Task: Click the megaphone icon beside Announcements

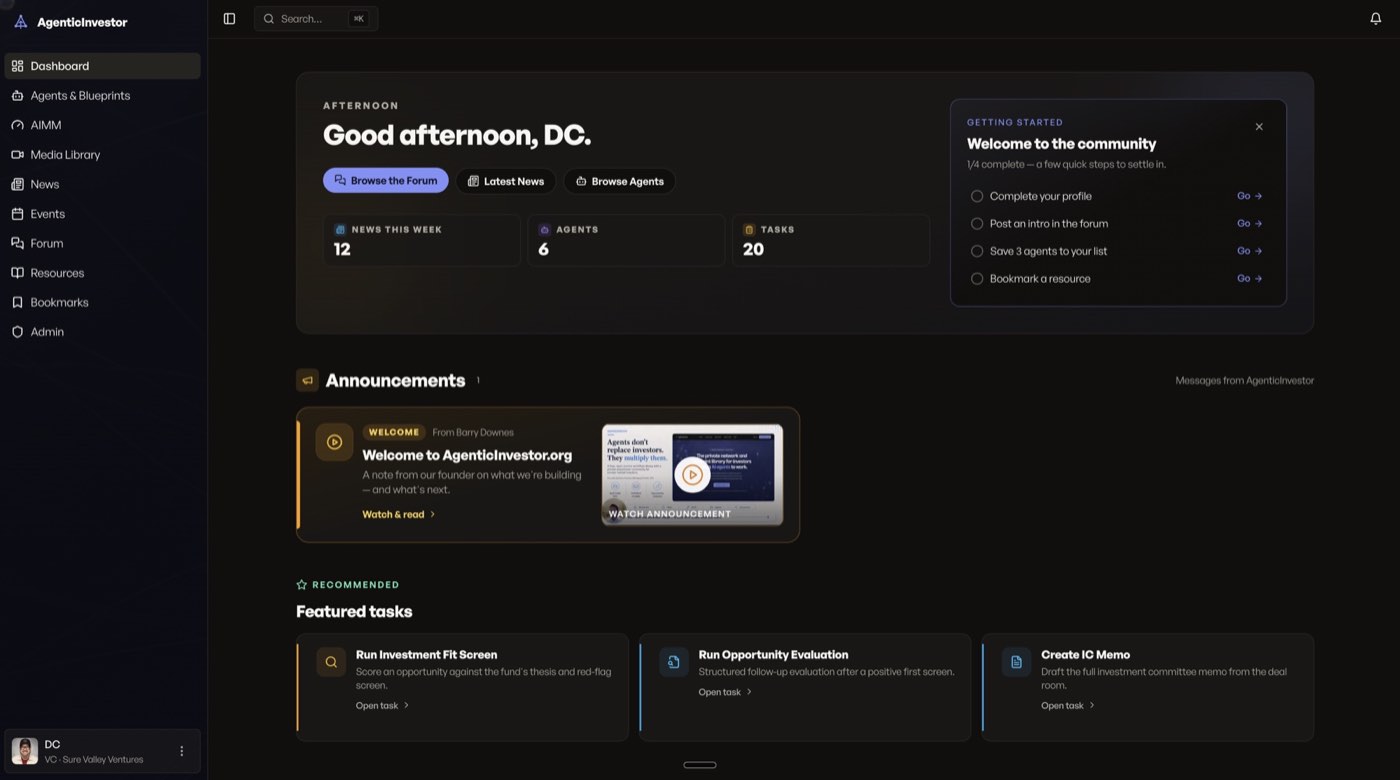Action: point(307,380)
